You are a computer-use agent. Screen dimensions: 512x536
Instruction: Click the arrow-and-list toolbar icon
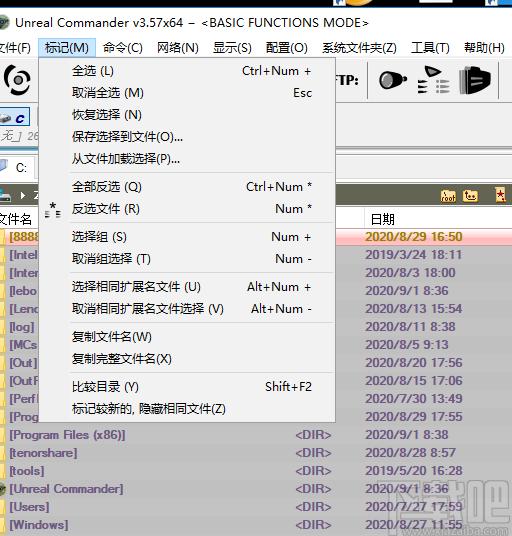coord(433,80)
